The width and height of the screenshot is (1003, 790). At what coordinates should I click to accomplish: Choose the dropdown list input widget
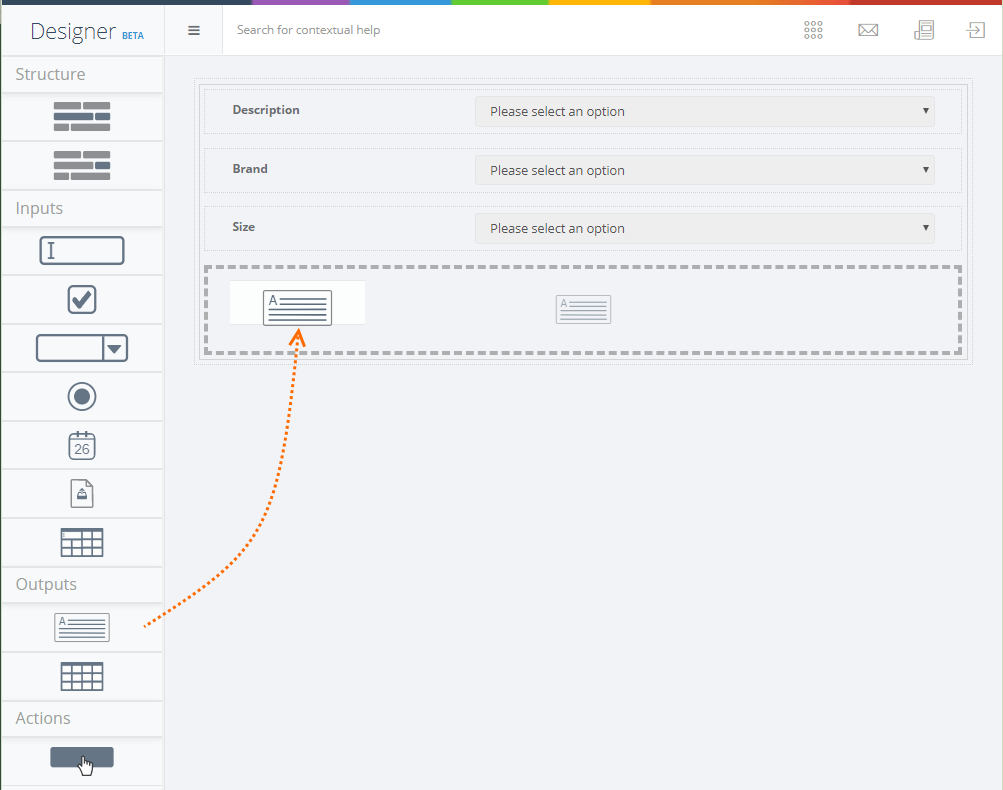(82, 348)
